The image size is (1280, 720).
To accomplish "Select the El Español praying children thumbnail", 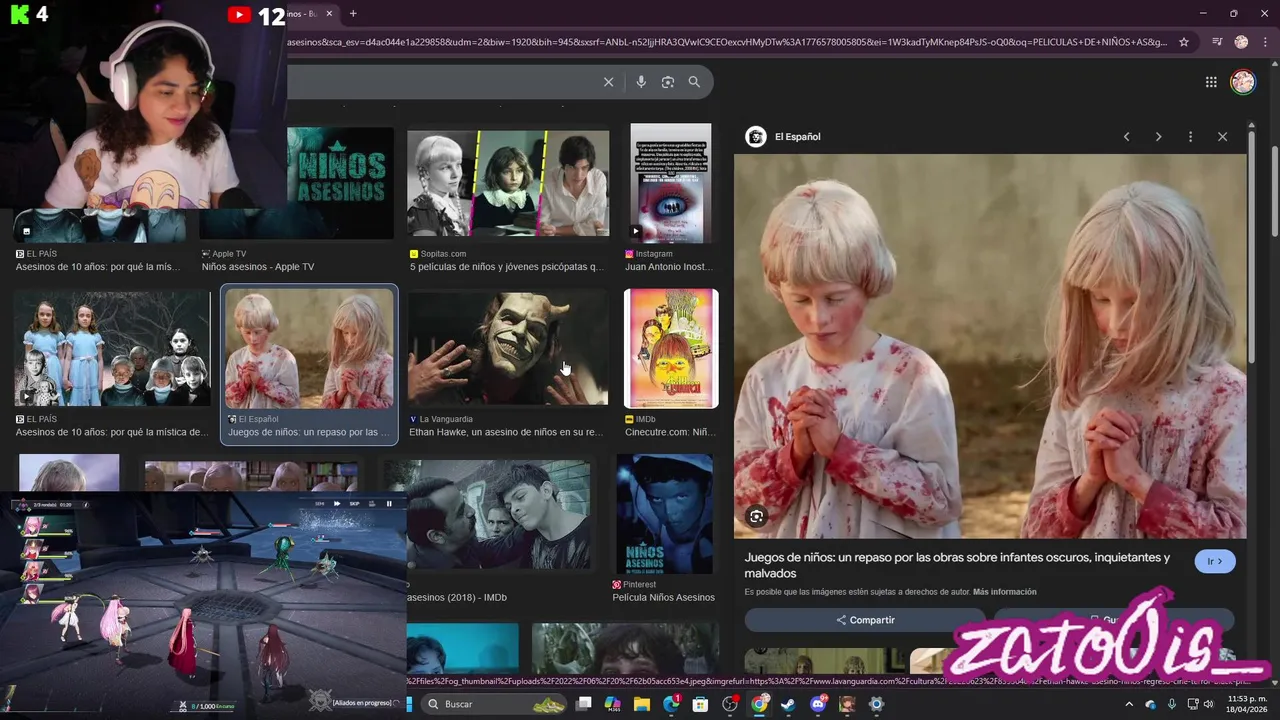I will click(309, 348).
